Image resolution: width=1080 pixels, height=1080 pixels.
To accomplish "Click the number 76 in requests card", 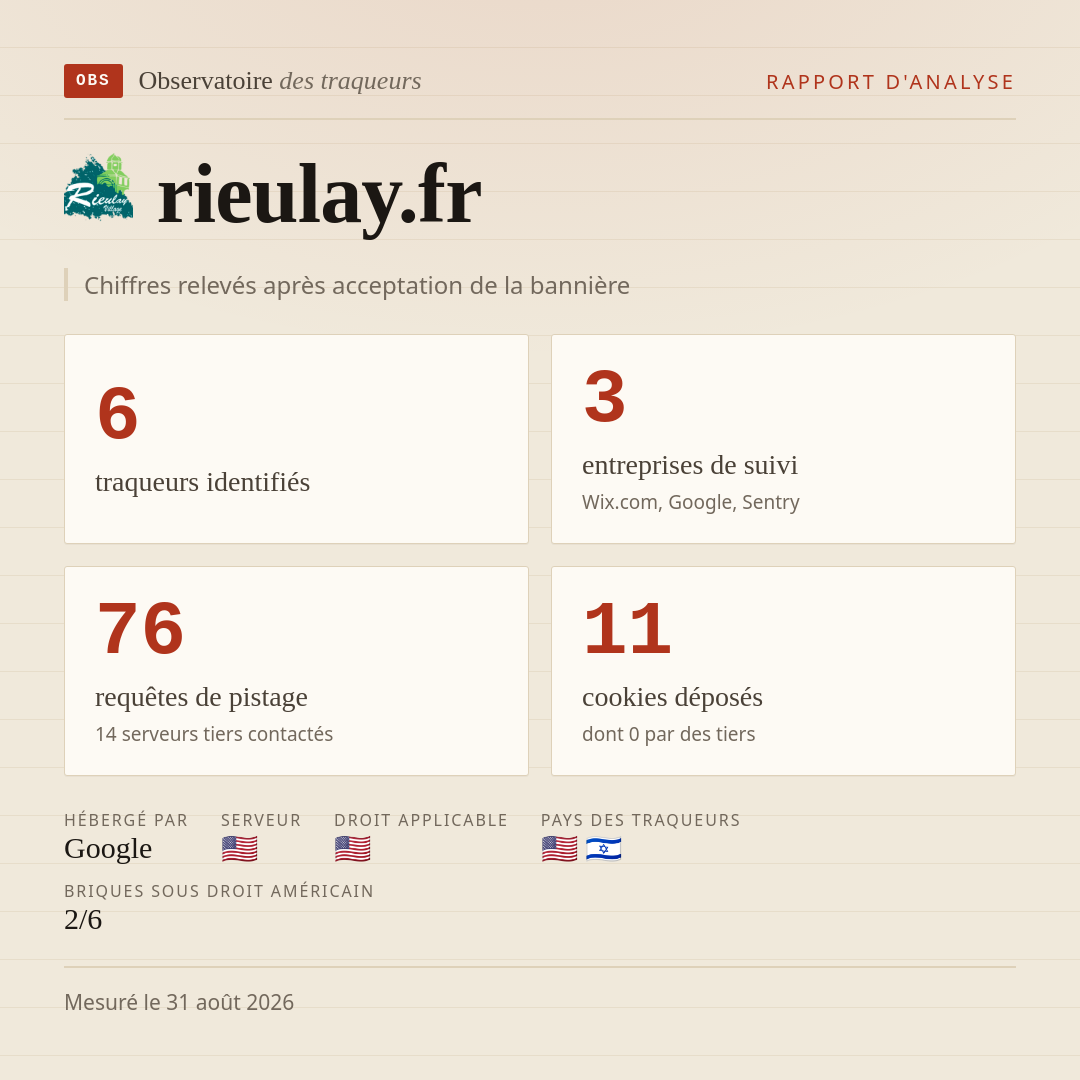I will click(x=141, y=628).
